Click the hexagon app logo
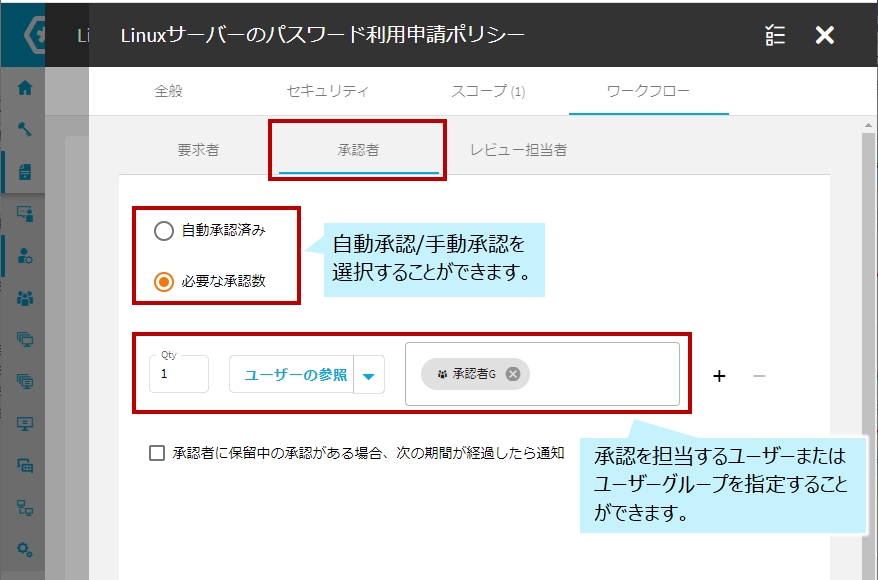The height and width of the screenshot is (580, 878). (x=35, y=35)
